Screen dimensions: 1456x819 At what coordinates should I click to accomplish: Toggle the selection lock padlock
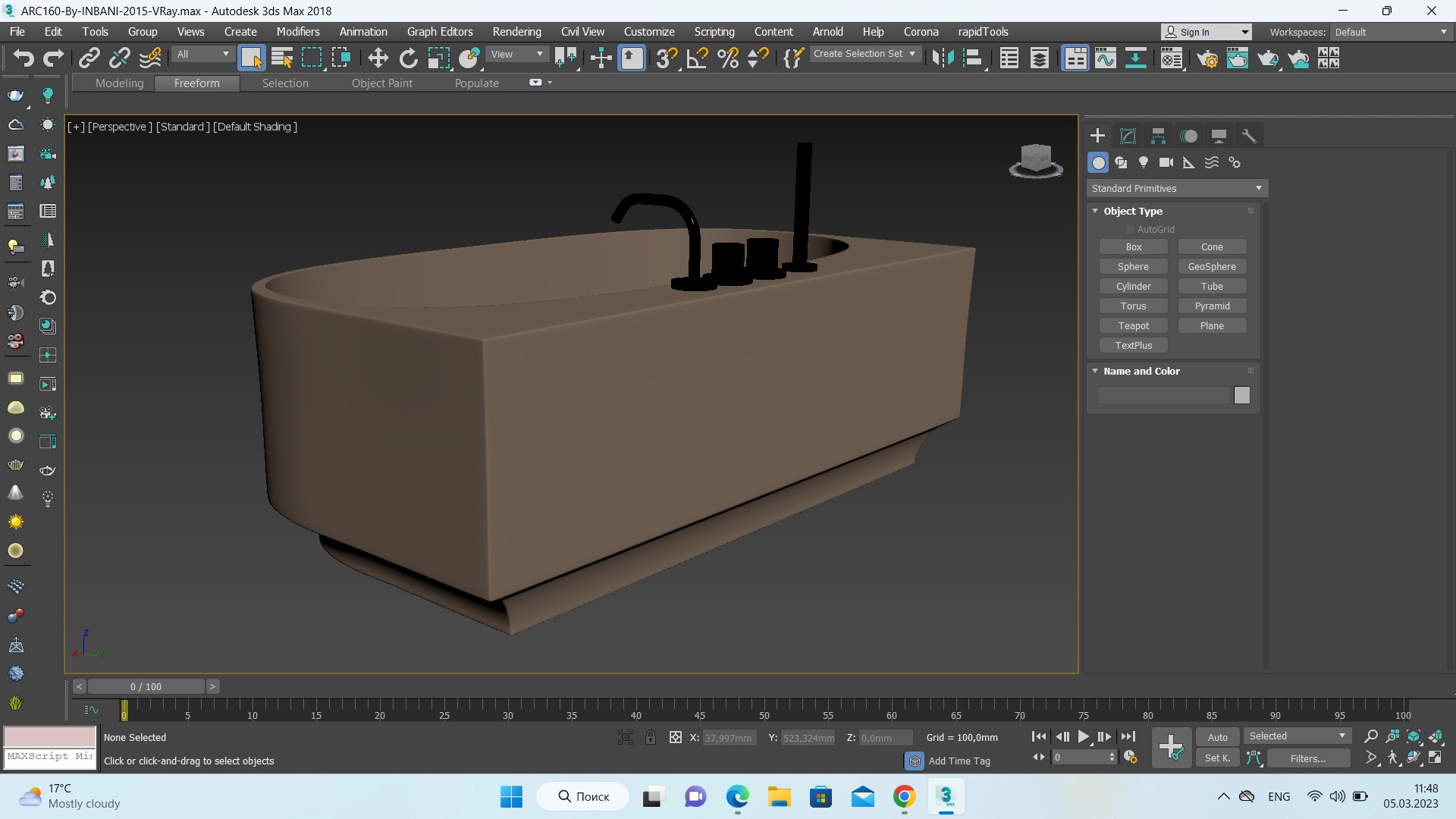click(651, 737)
